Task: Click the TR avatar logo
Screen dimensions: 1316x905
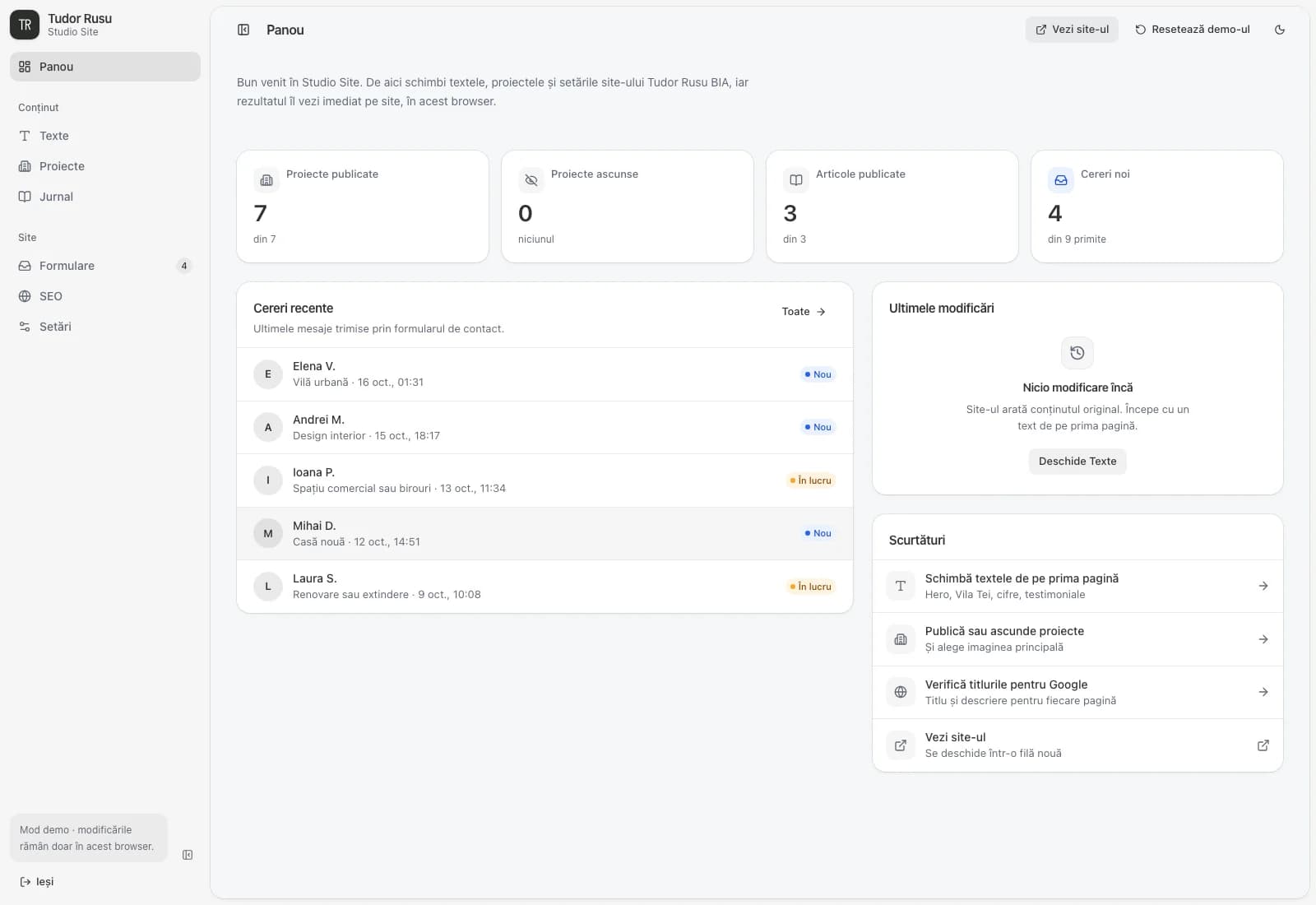Action: pos(25,25)
